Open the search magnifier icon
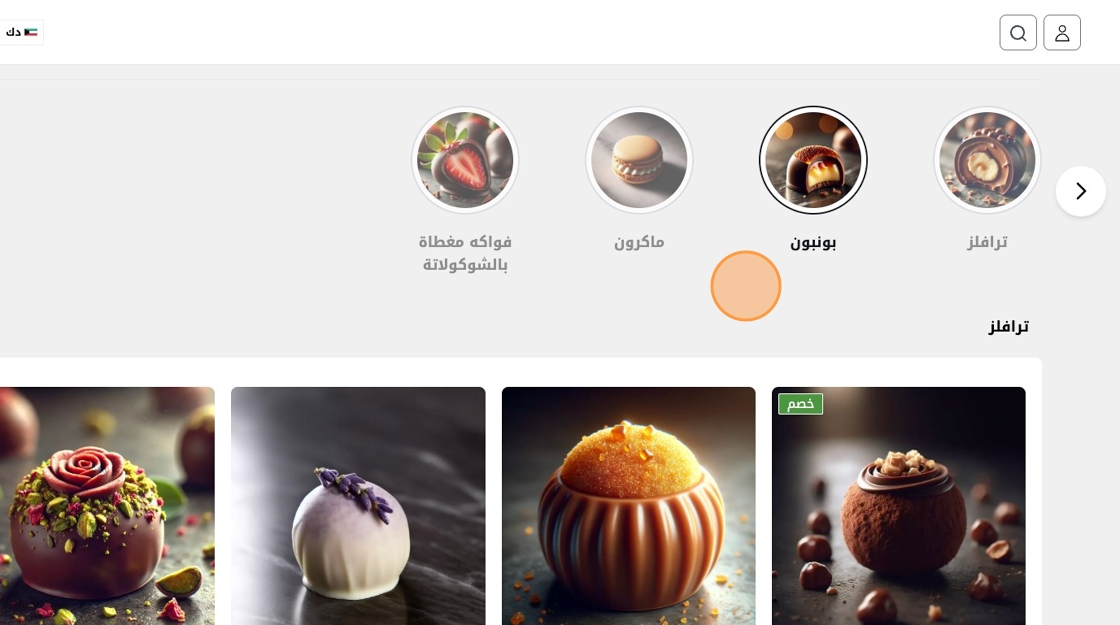Viewport: 1120px width, 625px height. click(x=1018, y=33)
